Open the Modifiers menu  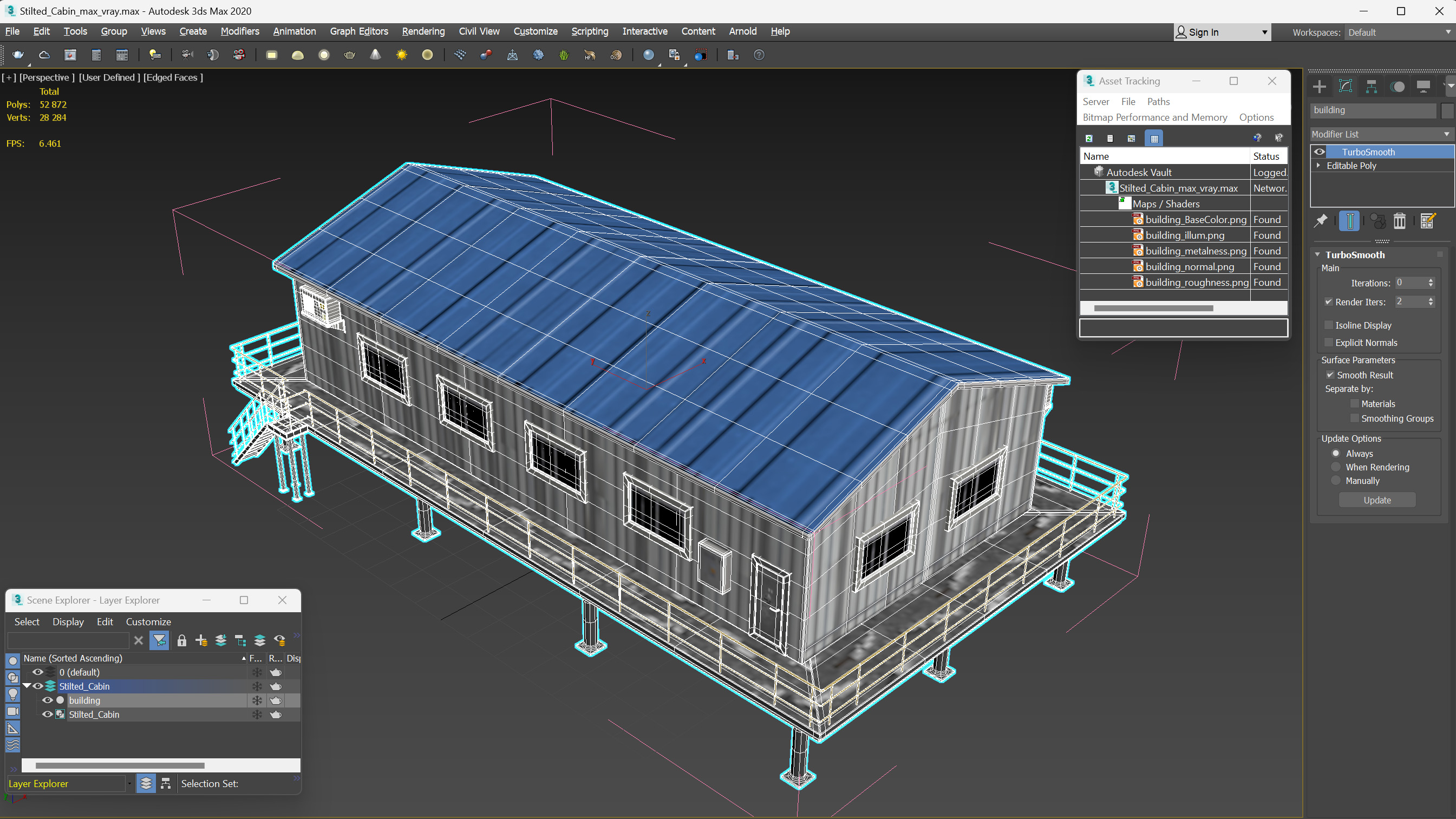pyautogui.click(x=240, y=31)
